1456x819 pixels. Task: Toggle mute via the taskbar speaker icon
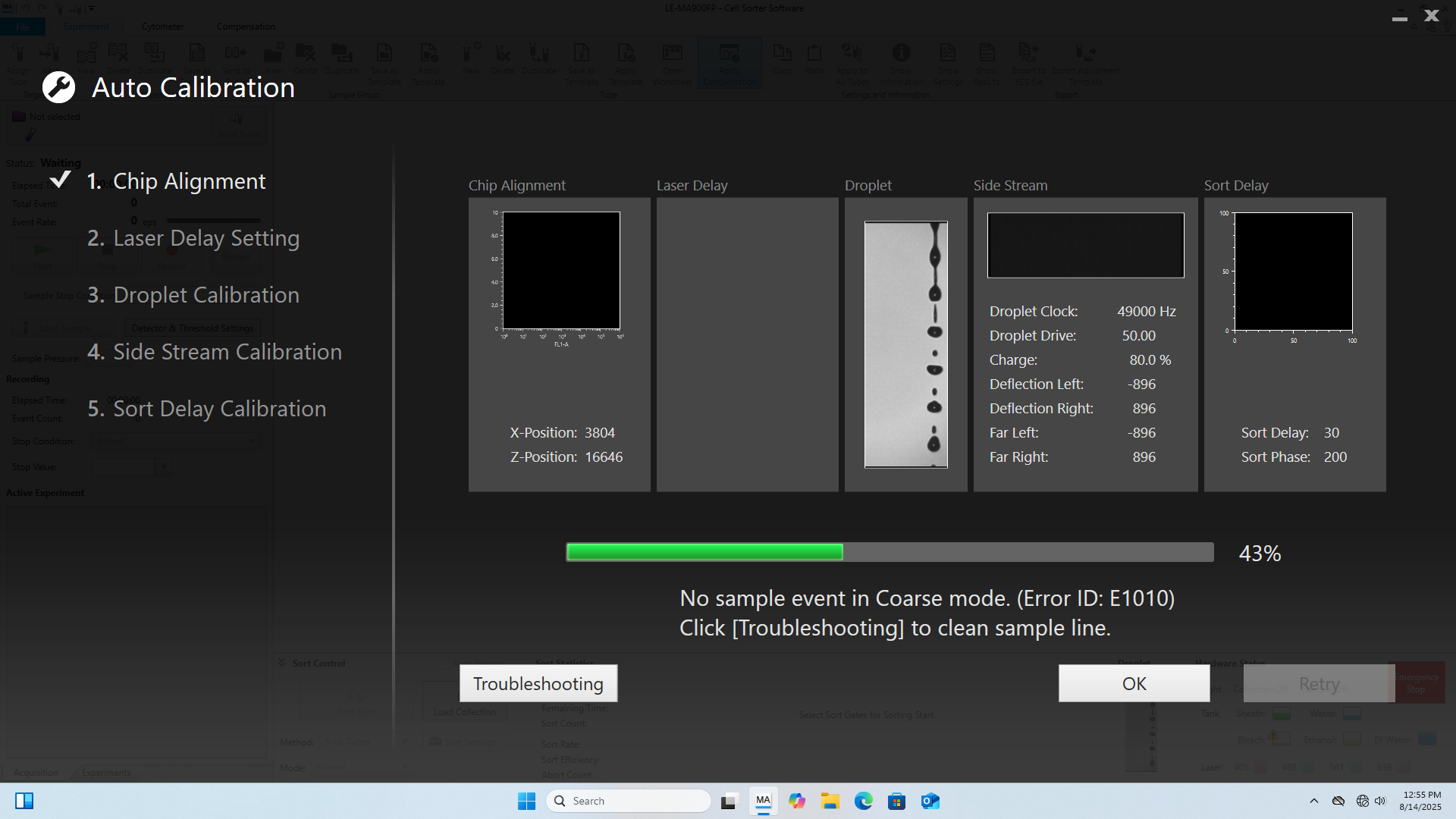[1379, 801]
